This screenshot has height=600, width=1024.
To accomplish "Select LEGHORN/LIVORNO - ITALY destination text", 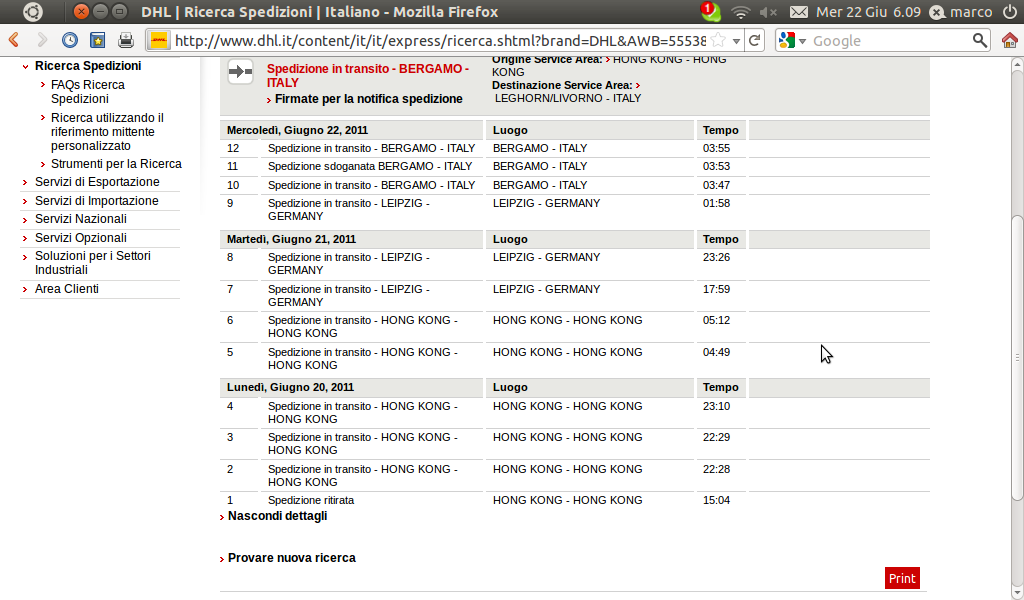I will 568,98.
